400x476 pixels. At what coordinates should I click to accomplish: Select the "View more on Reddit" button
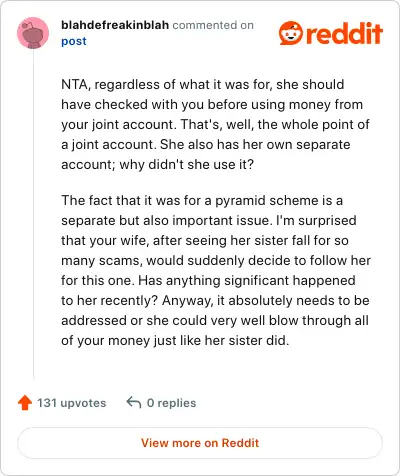point(200,443)
